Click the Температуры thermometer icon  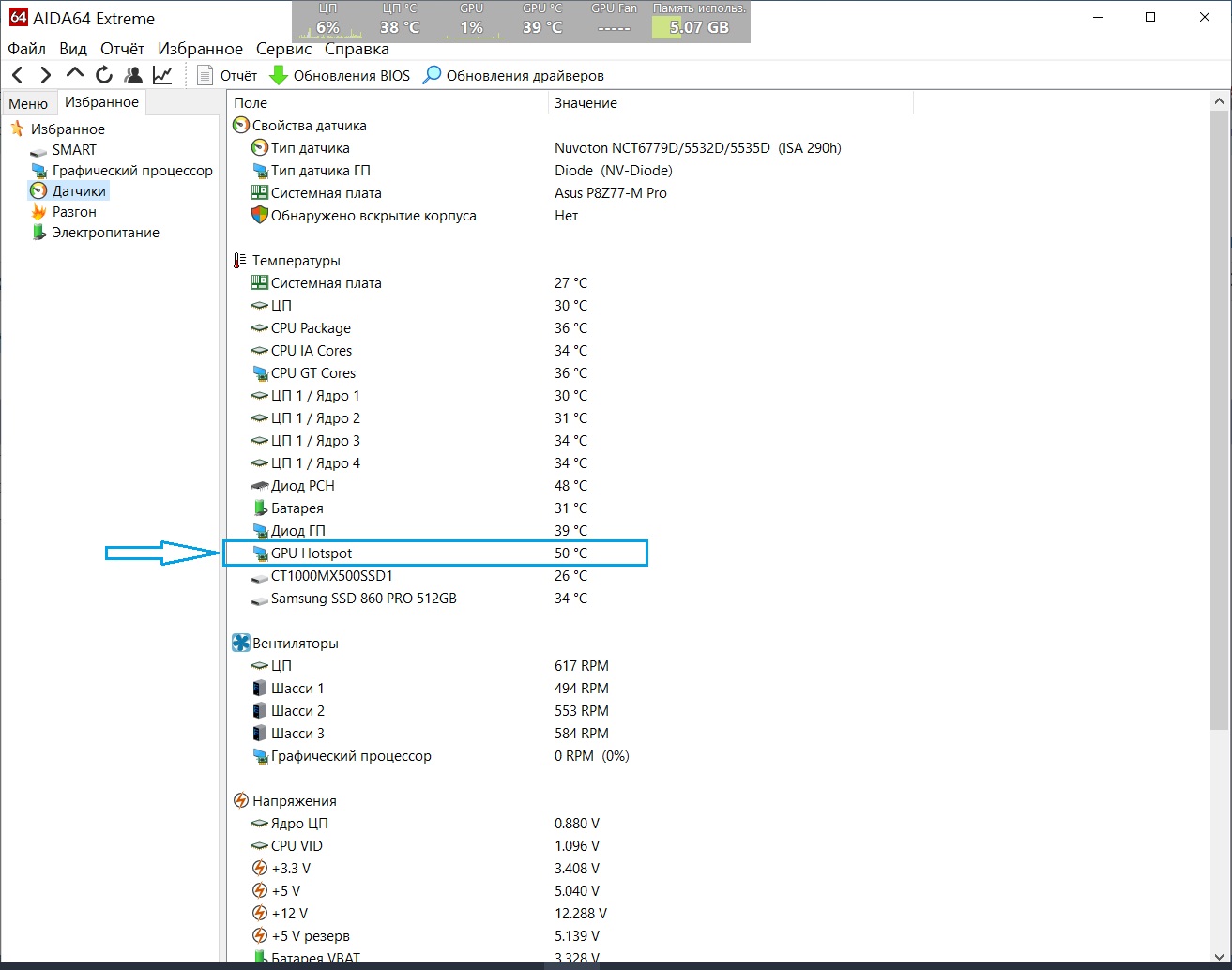[241, 261]
